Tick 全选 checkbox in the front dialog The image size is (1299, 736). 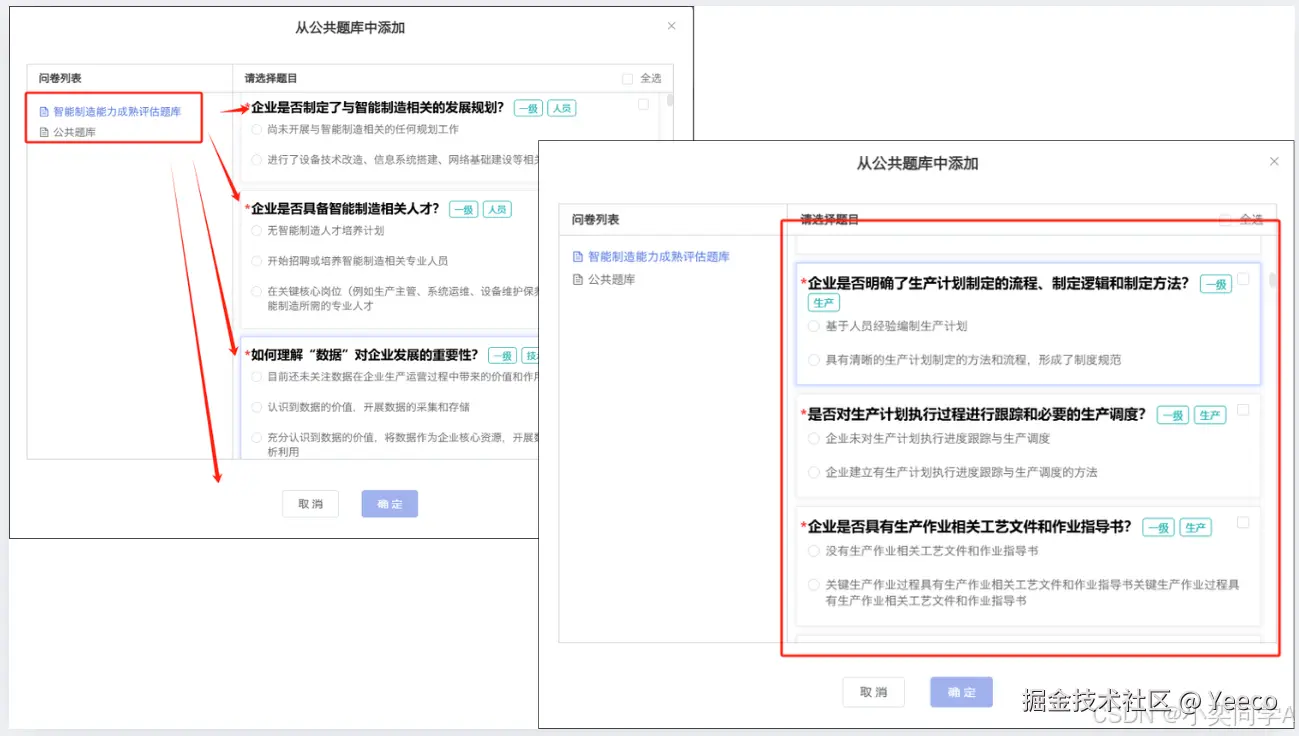click(x=1224, y=220)
